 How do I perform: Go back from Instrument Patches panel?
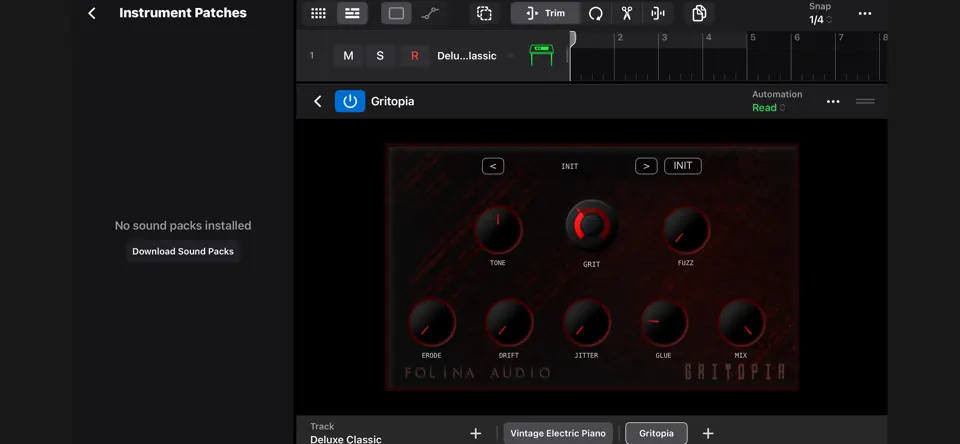[x=92, y=13]
